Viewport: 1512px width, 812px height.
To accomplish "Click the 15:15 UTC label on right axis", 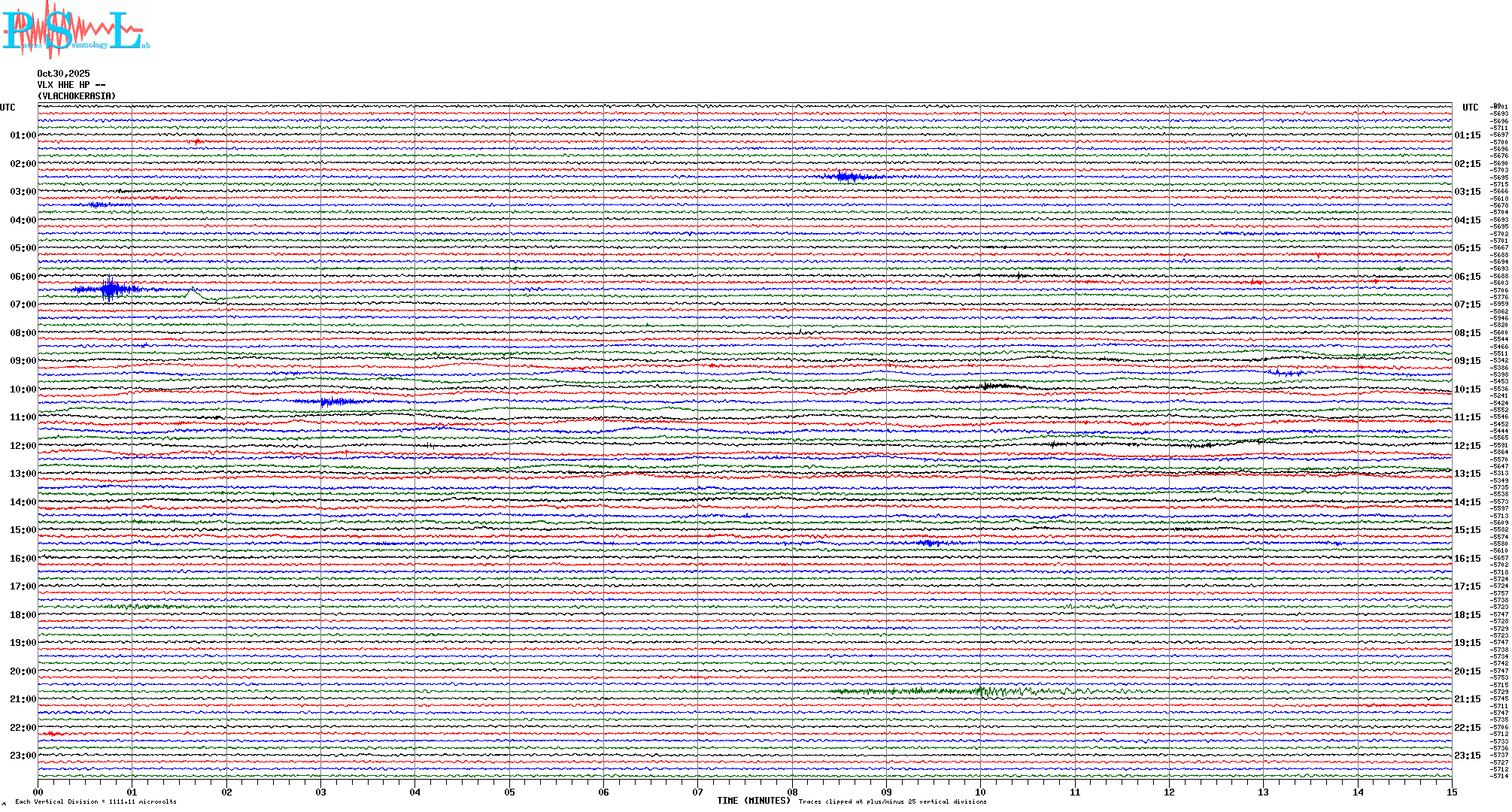I will point(1467,530).
